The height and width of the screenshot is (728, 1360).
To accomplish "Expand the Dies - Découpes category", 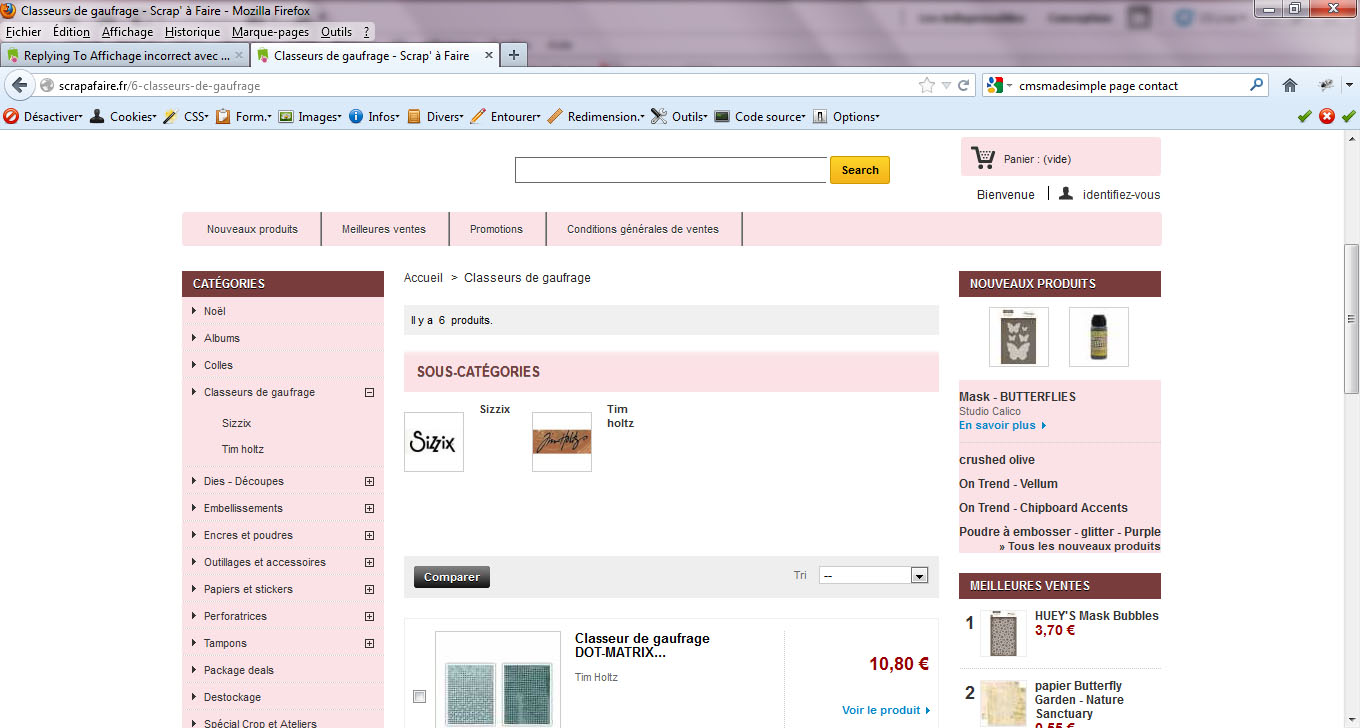I will [x=369, y=482].
